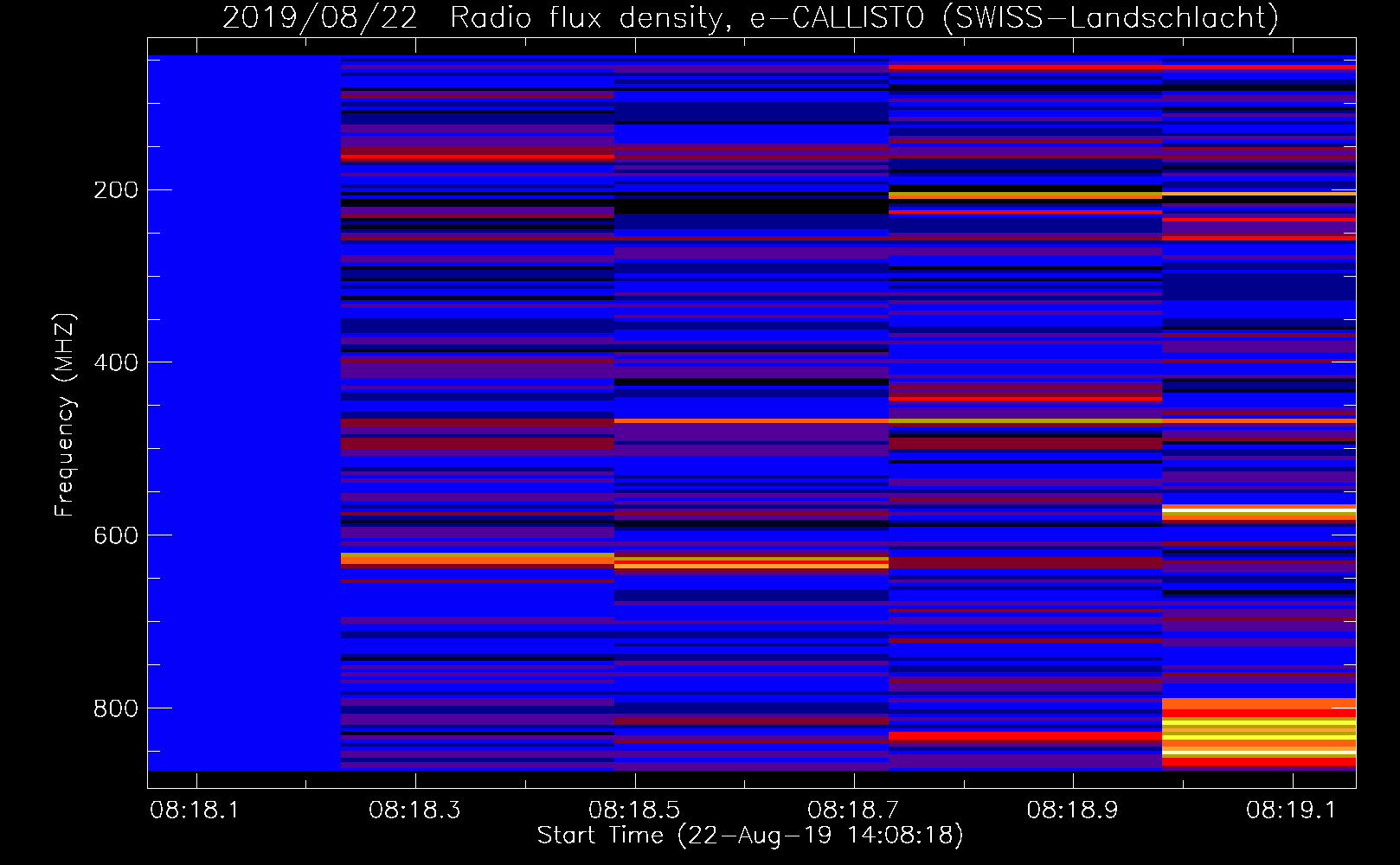Click the 400 frequency tick label

(116, 362)
